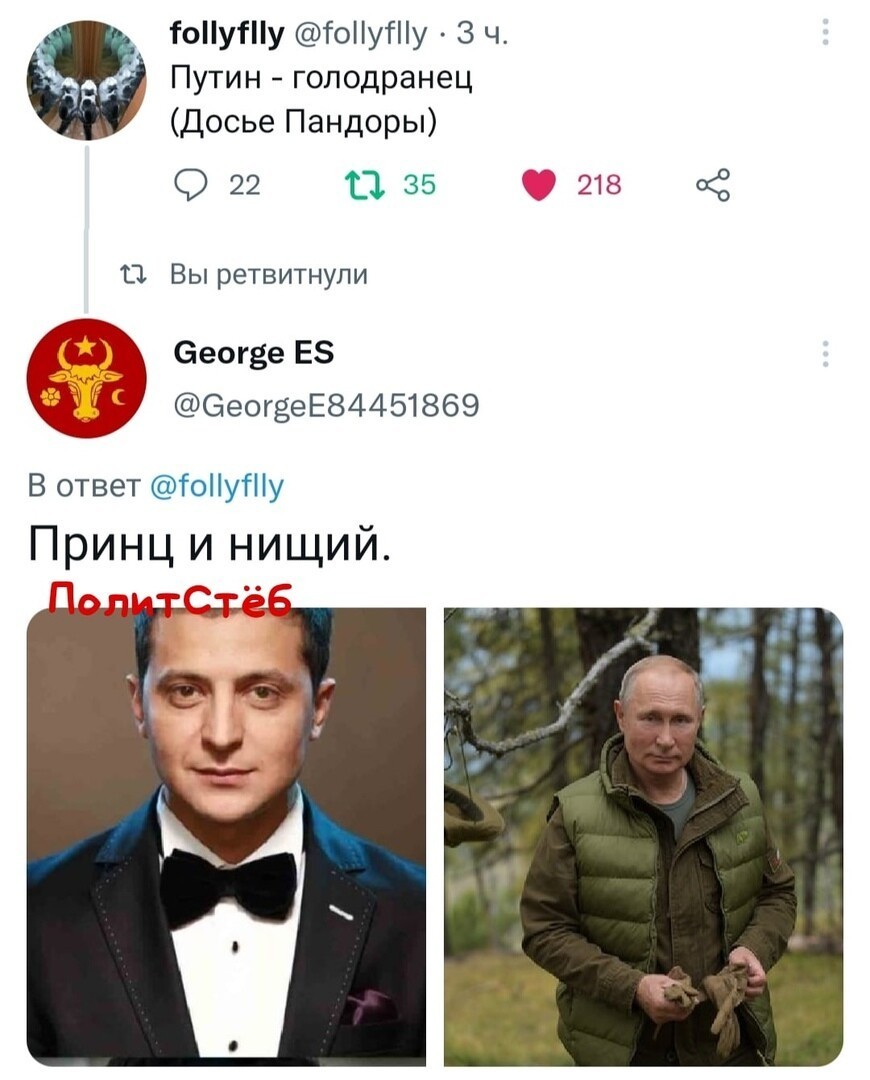Screen dimensions: 870x1080
Task: Tap the 'Вы ретвитнули' label
Action: 269,274
